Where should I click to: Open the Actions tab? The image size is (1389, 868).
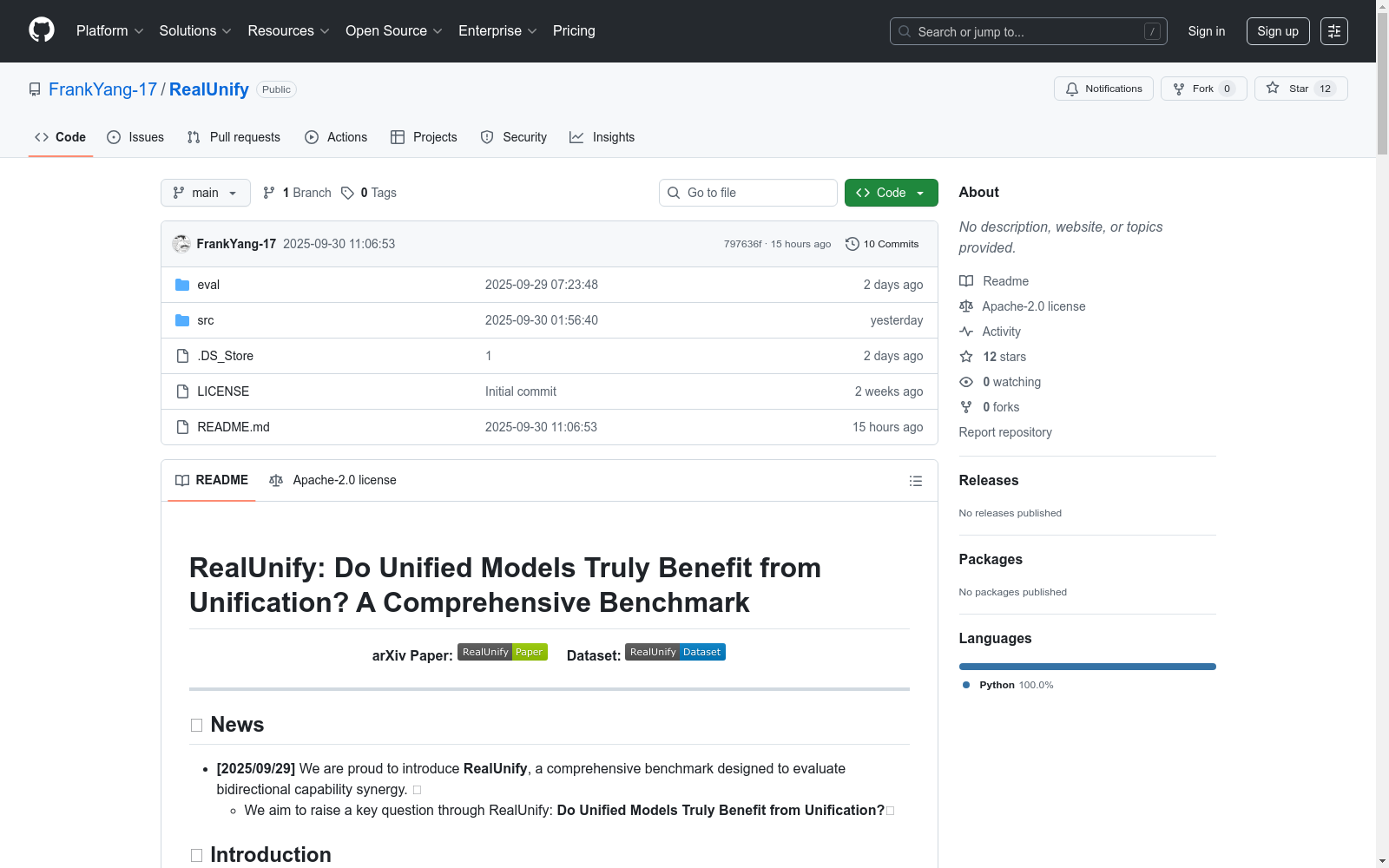(x=336, y=137)
